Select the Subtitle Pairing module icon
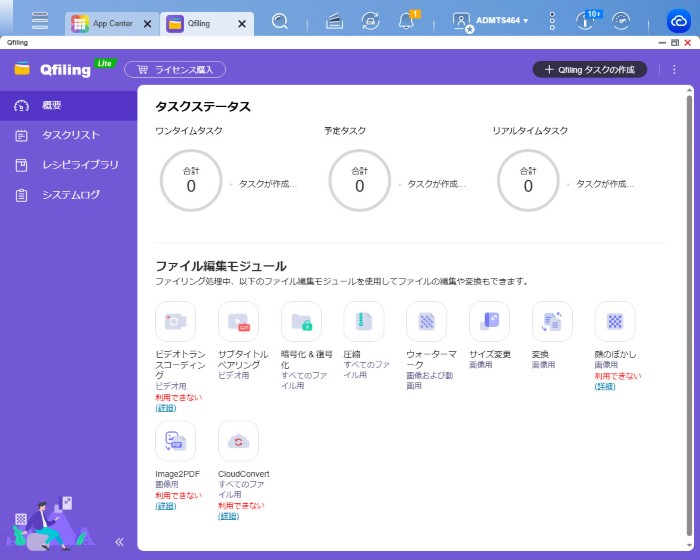 pos(238,322)
